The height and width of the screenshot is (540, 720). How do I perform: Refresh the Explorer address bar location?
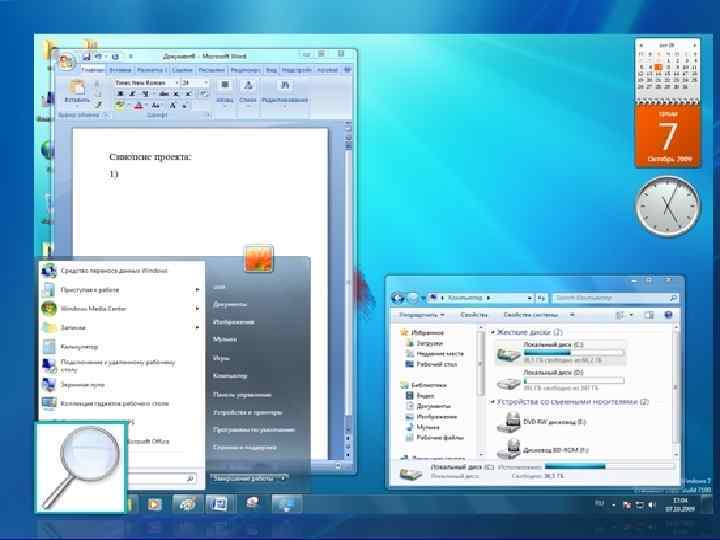(x=541, y=298)
